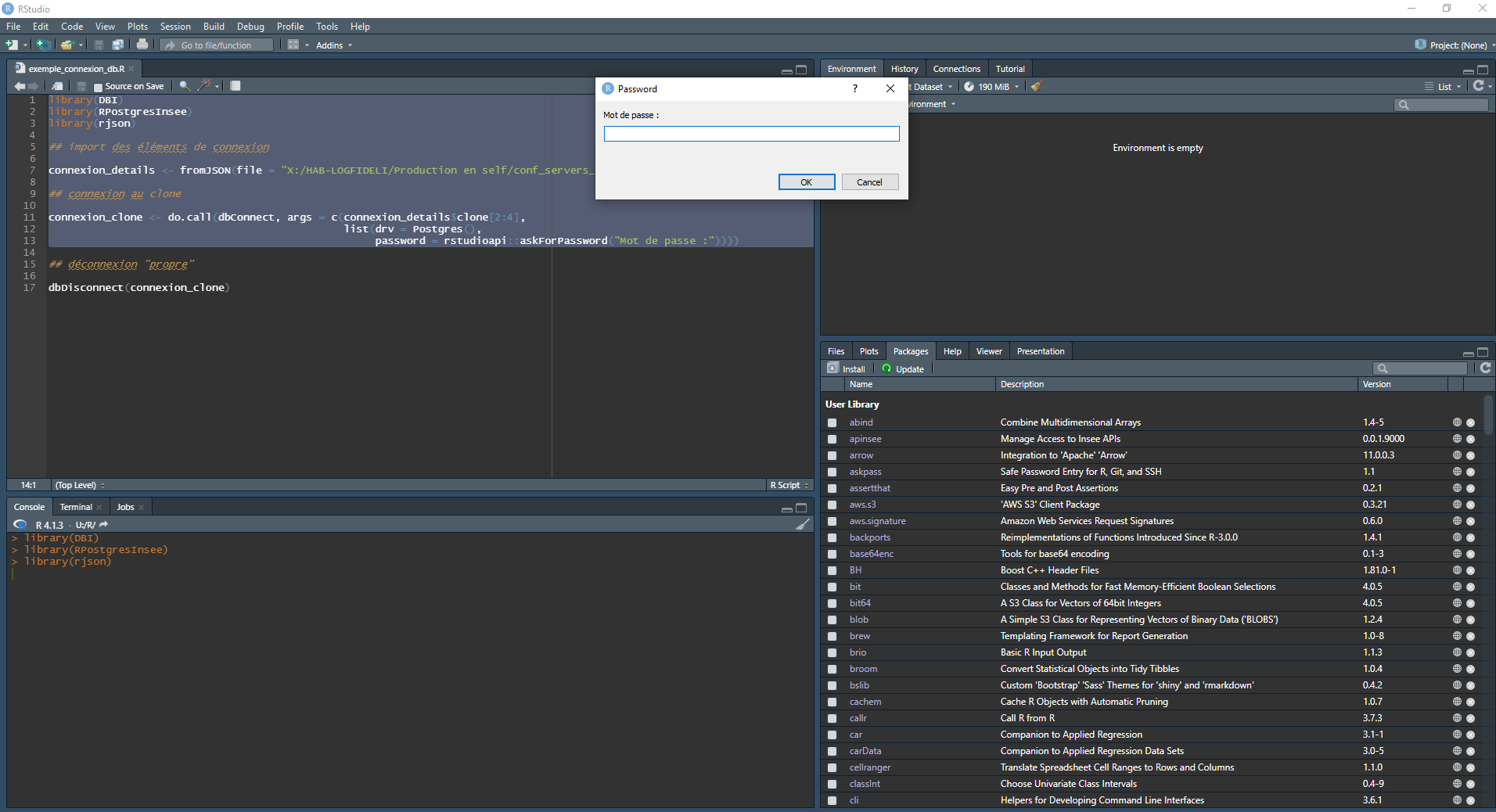The height and width of the screenshot is (812, 1496).
Task: Click the print file icon in main toolbar
Action: (142, 45)
